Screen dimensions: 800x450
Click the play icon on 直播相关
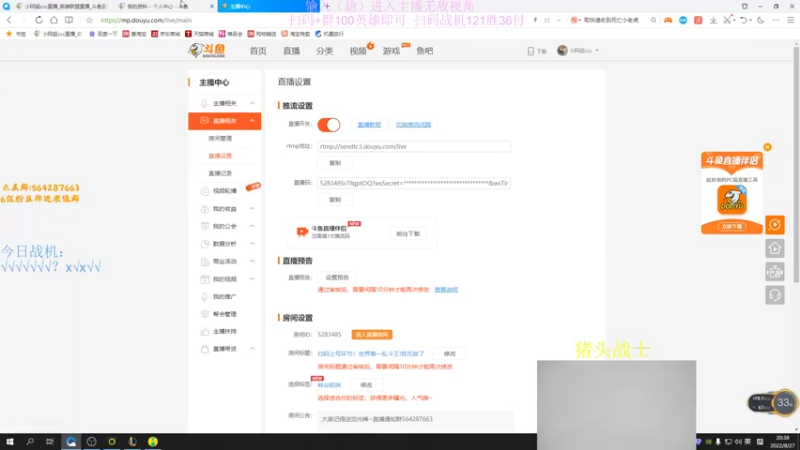(x=204, y=121)
